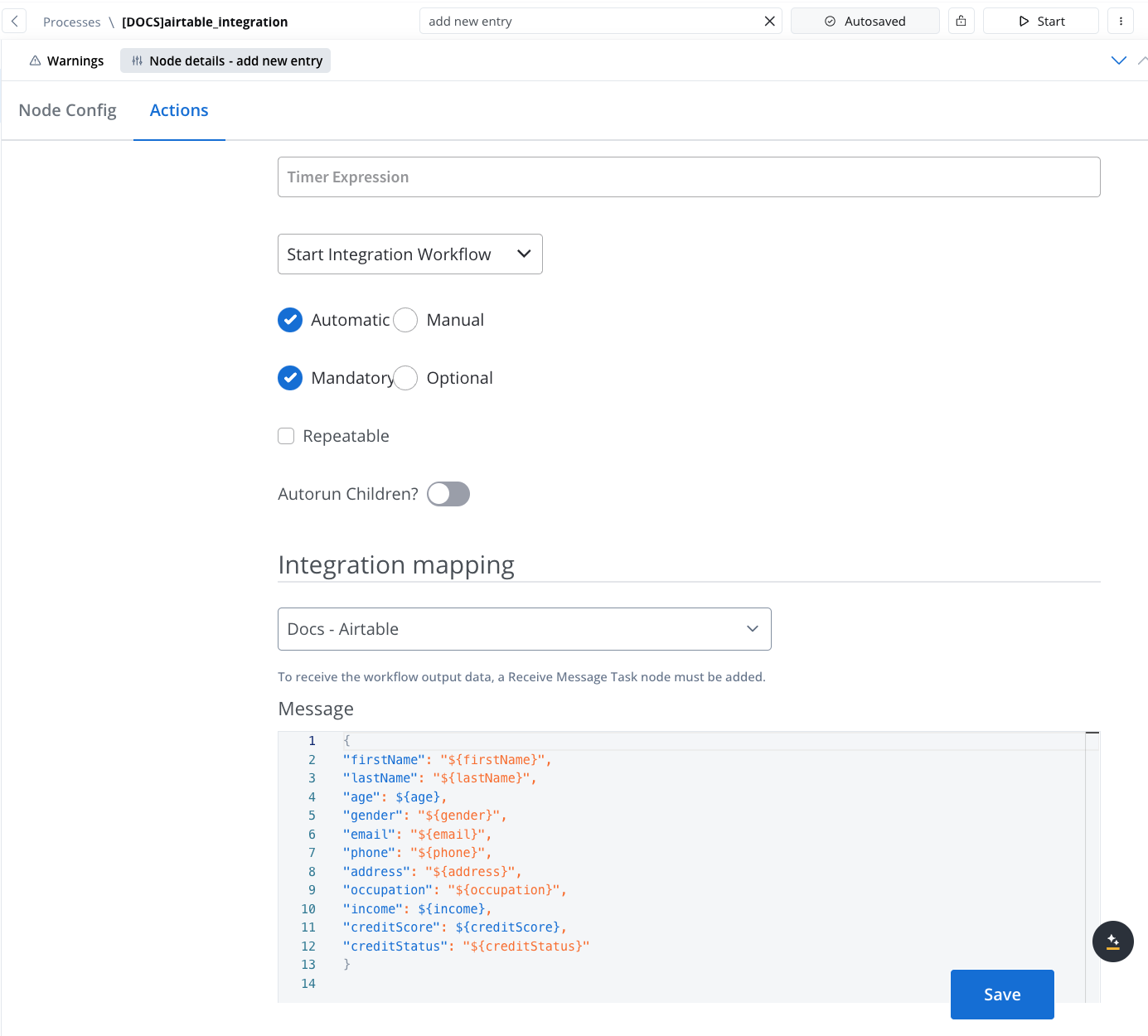Click the Message editor scrollbar overview

pyautogui.click(x=1092, y=867)
